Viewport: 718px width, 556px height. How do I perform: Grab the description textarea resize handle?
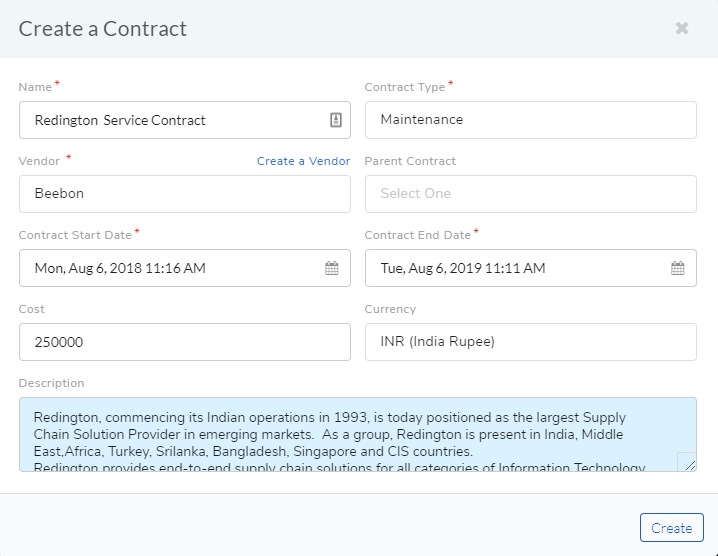point(689,464)
